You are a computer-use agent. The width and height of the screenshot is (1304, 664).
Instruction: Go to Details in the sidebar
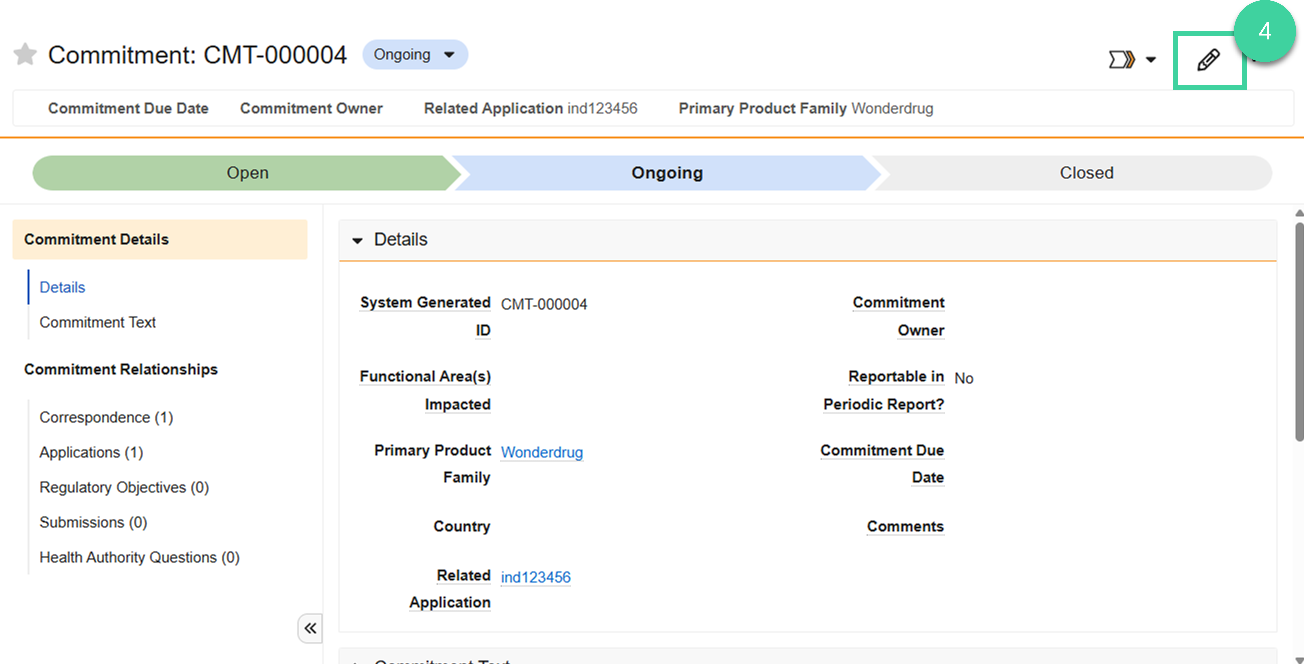point(62,287)
